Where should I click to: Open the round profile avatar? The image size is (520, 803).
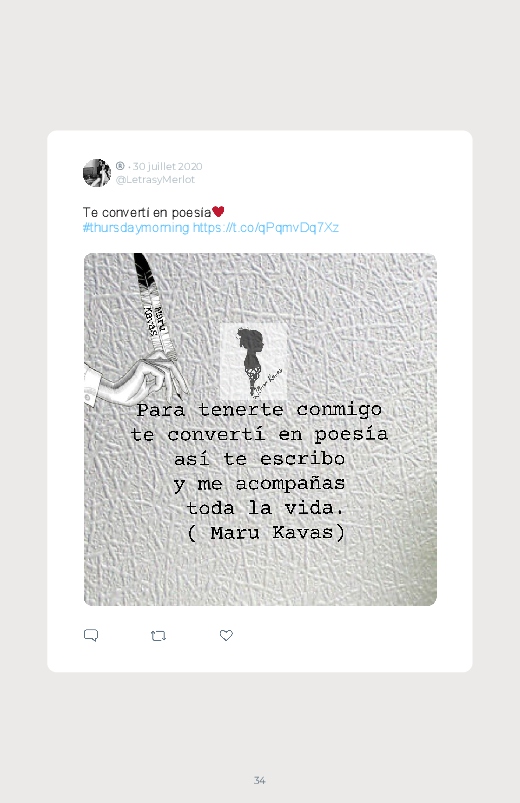pos(97,173)
